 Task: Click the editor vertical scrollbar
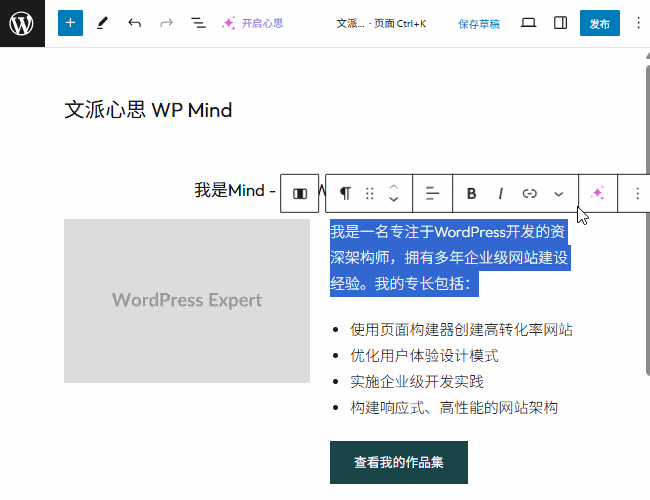pyautogui.click(x=648, y=220)
